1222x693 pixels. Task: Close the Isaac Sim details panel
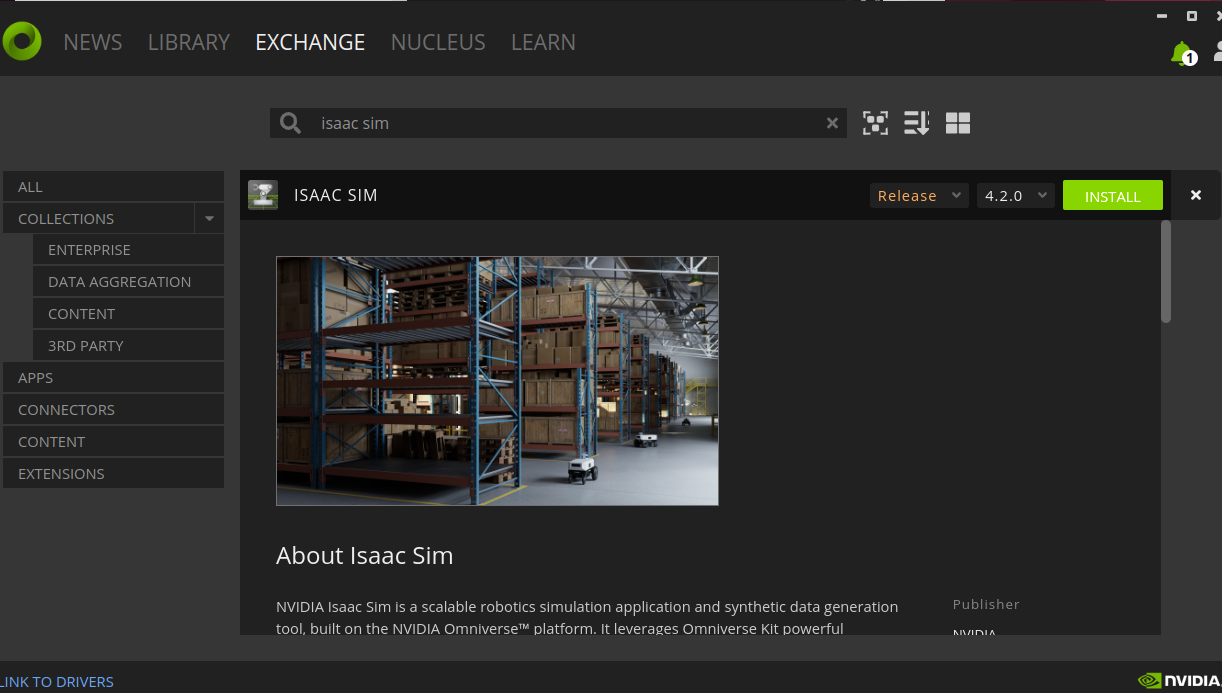pyautogui.click(x=1195, y=195)
